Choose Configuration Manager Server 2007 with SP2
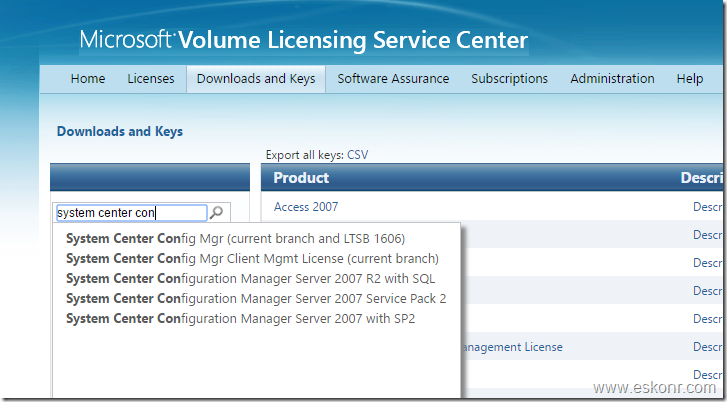The image size is (727, 402). coord(240,318)
